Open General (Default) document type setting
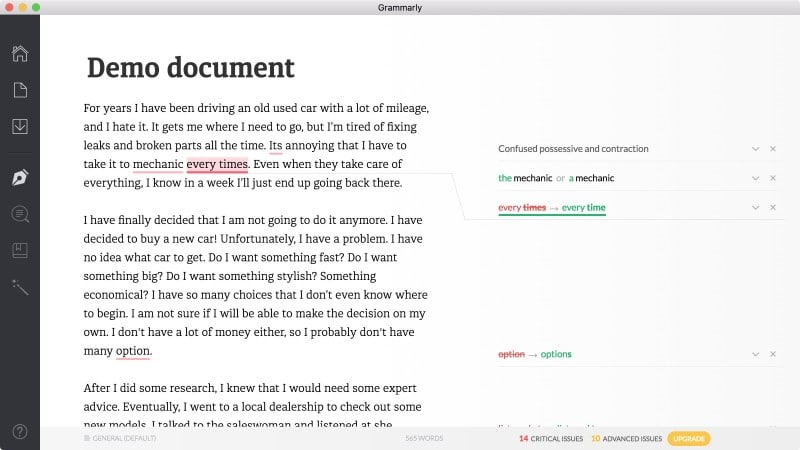The height and width of the screenshot is (450, 800). pos(120,438)
